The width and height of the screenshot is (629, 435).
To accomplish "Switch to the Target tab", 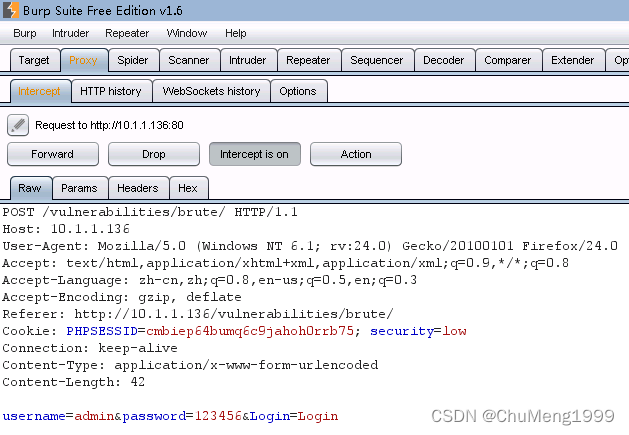I will pyautogui.click(x=34, y=60).
